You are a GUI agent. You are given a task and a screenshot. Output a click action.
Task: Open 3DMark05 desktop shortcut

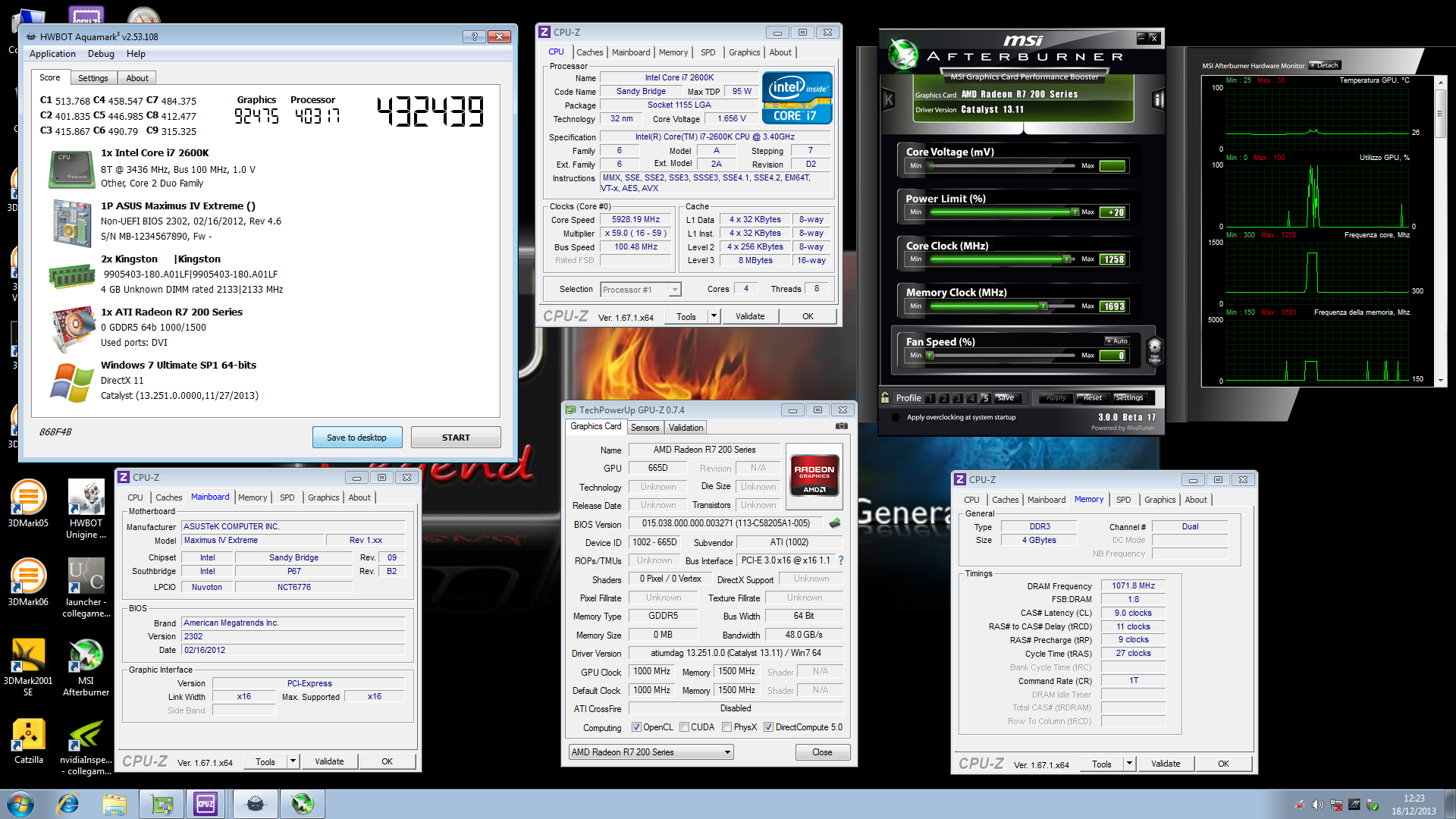(x=28, y=504)
